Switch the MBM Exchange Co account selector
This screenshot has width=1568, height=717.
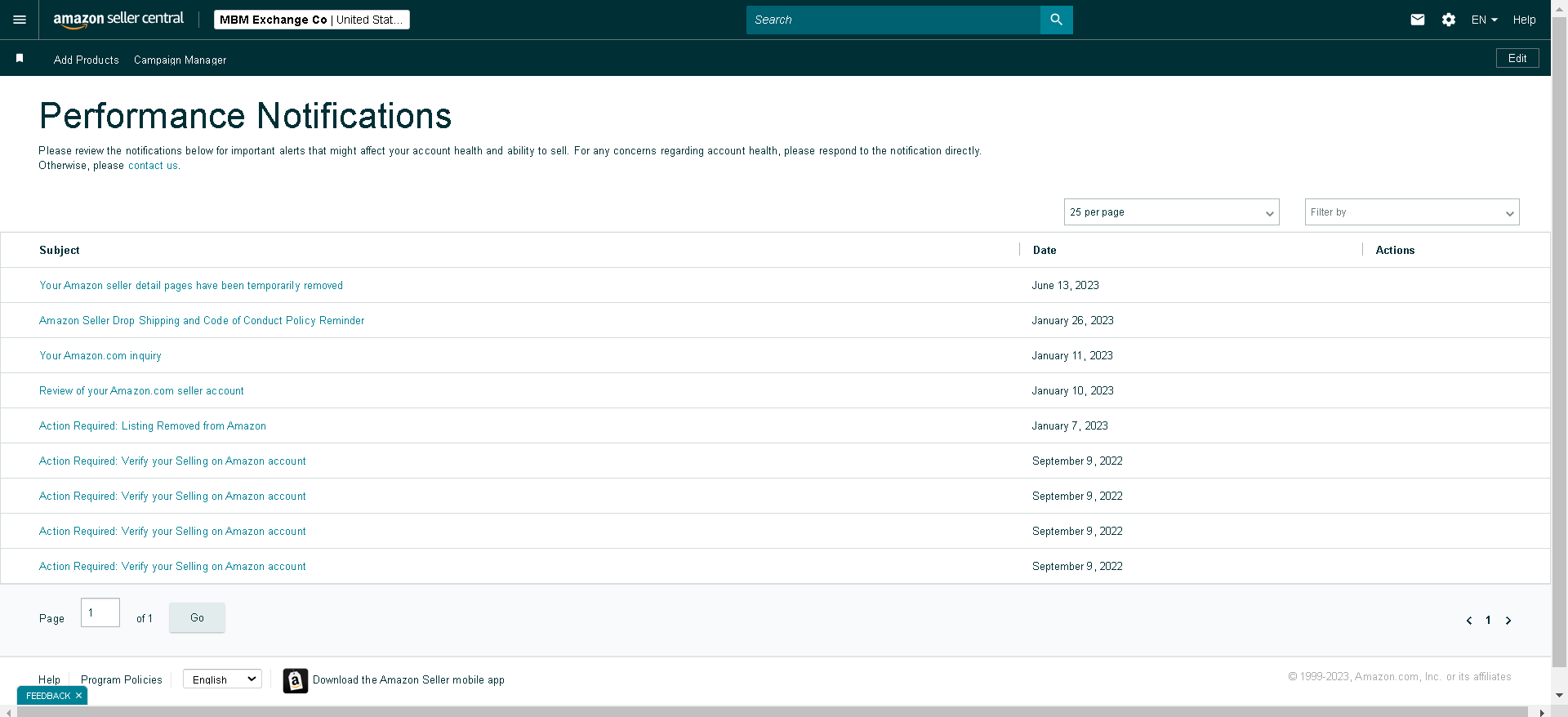[x=312, y=20]
